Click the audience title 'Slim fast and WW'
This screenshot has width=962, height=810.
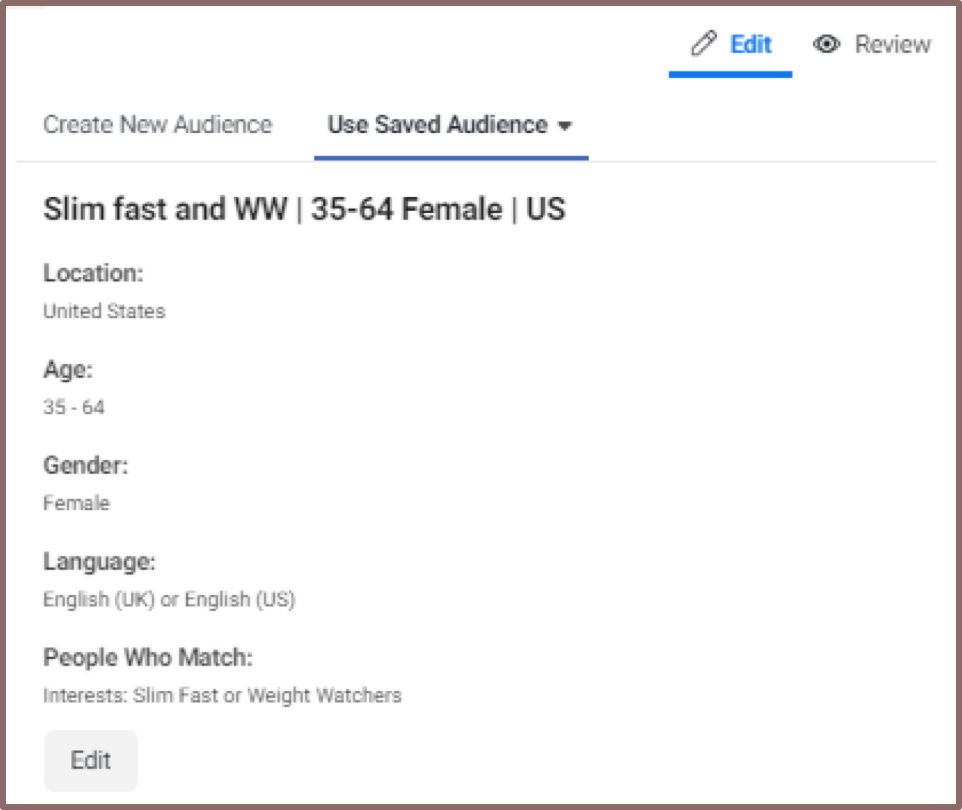165,209
